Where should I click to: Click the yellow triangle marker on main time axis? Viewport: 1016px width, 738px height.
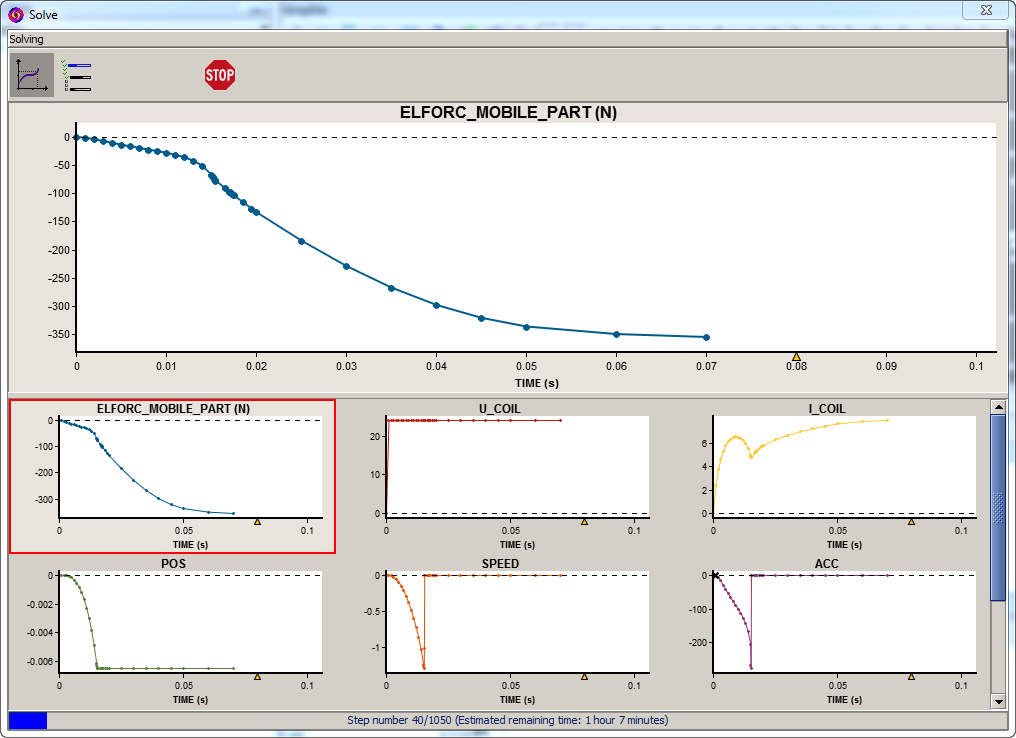tap(797, 356)
